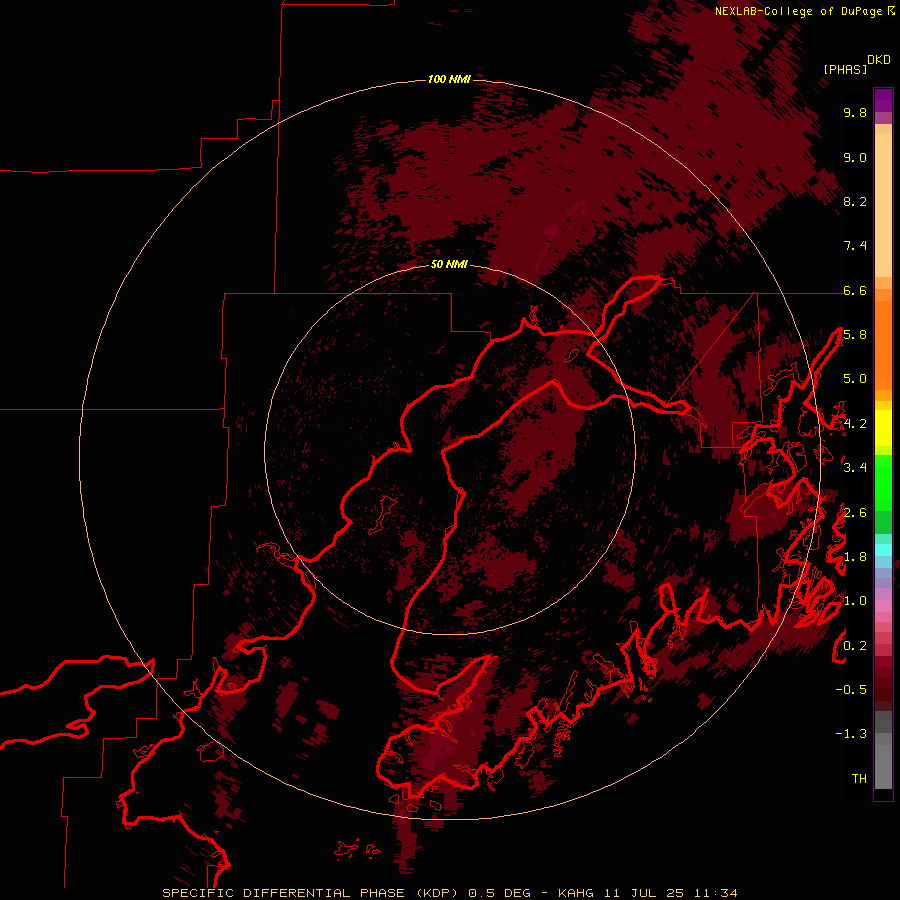Pick the bright green band of color scale
The width and height of the screenshot is (900, 900).
pyautogui.click(x=883, y=482)
